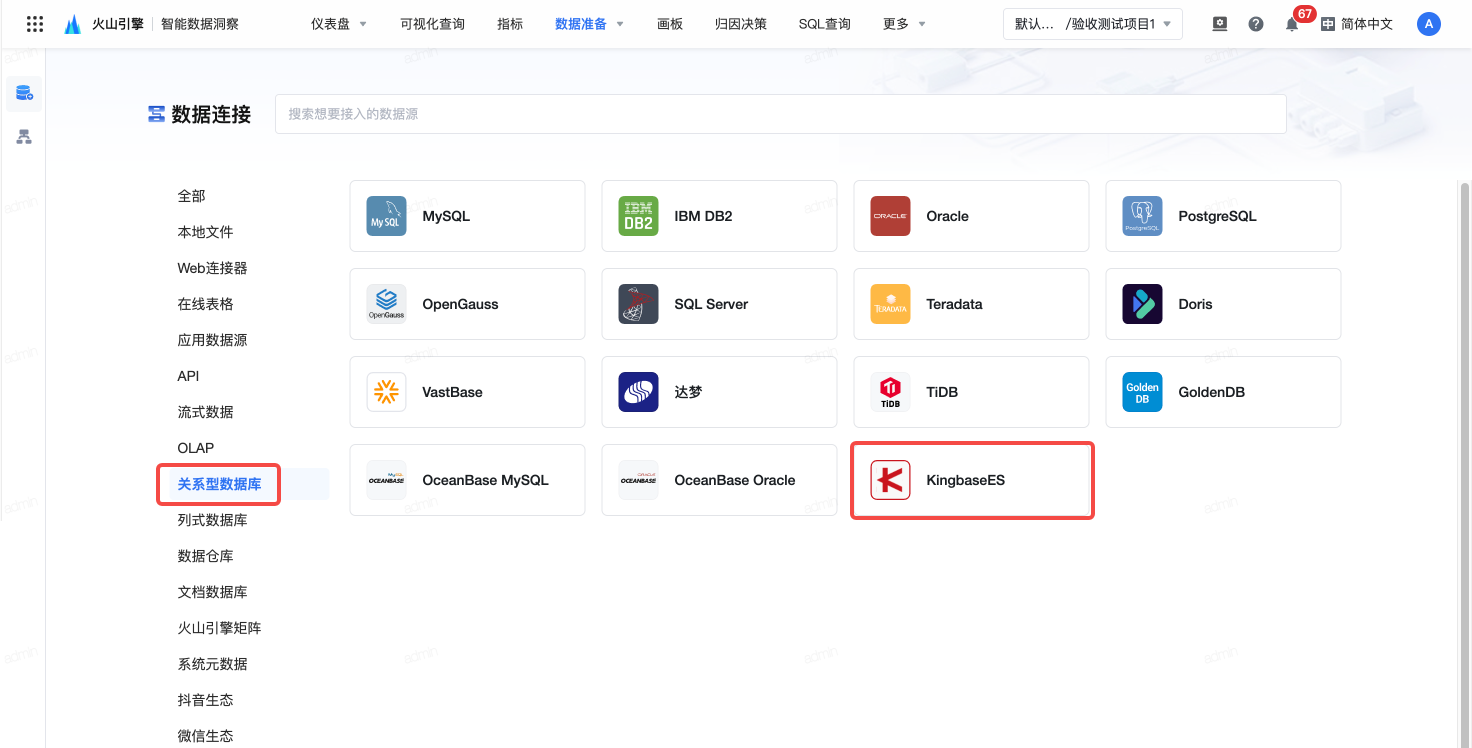Click the OpenGauss icon

387,304
